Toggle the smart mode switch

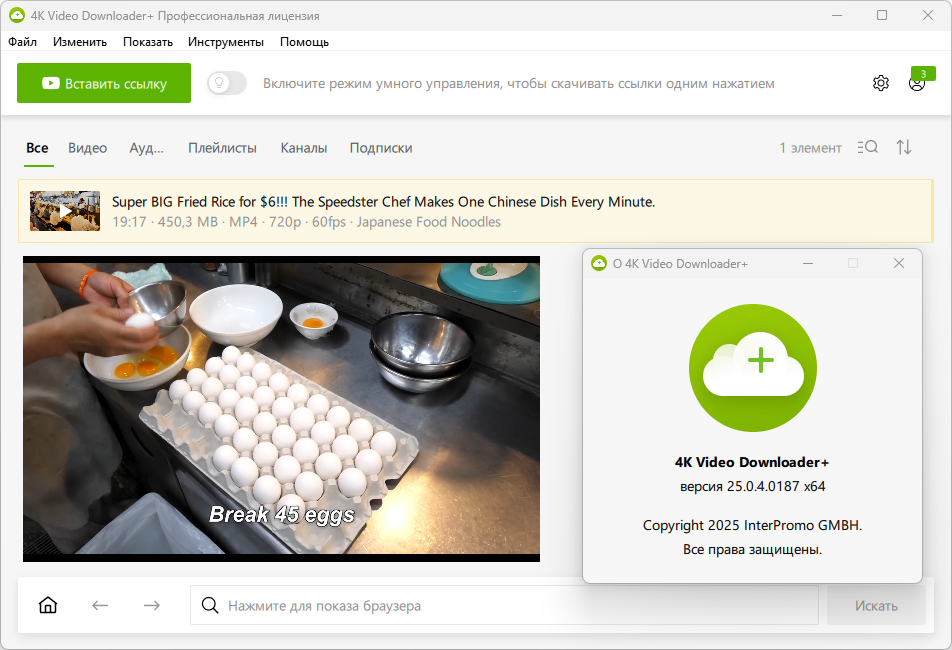tap(226, 83)
